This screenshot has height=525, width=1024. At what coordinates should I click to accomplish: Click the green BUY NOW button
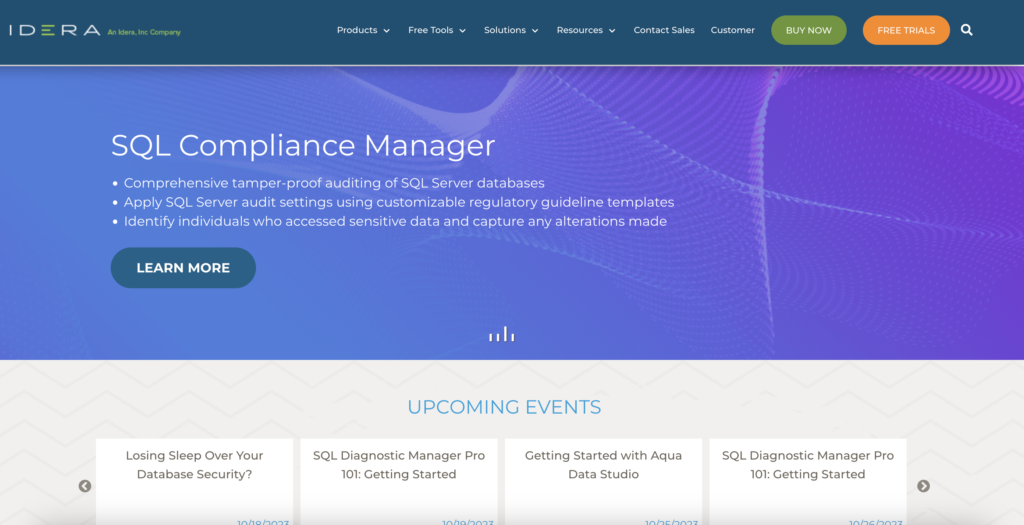(808, 30)
